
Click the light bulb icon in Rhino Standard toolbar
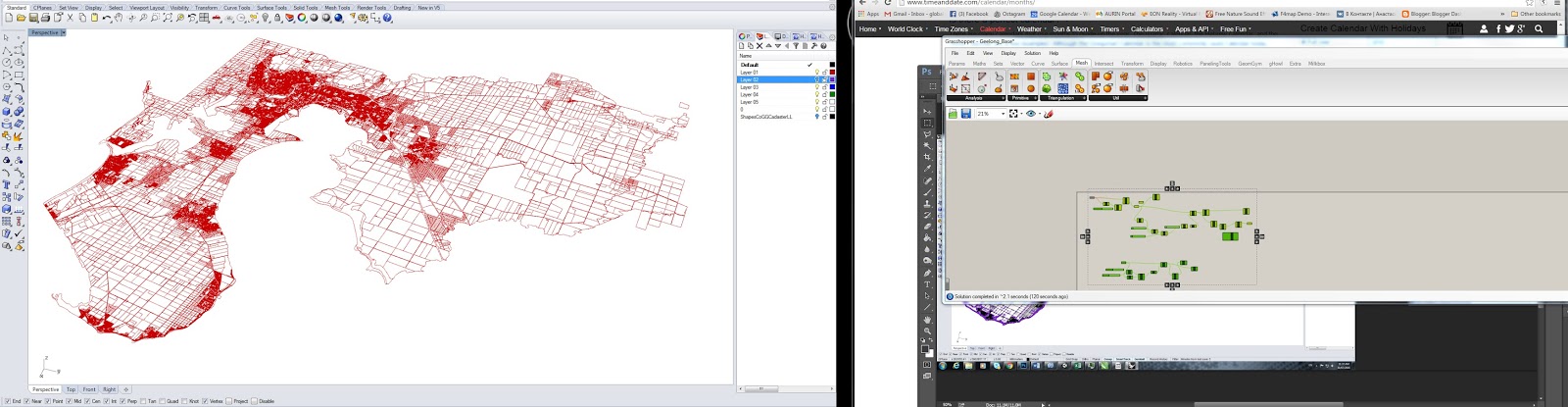(x=266, y=18)
